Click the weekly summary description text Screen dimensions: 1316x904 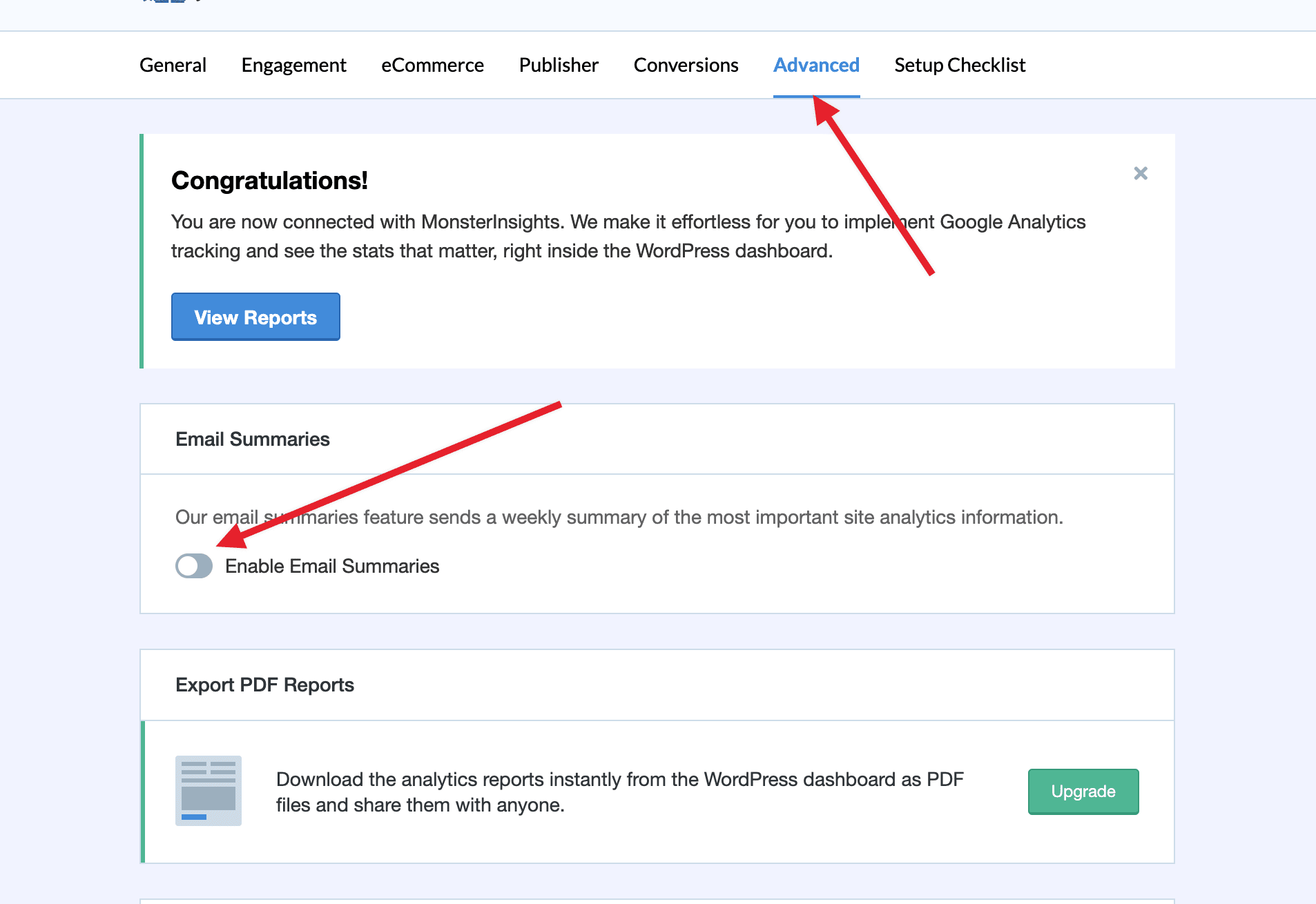tap(619, 517)
